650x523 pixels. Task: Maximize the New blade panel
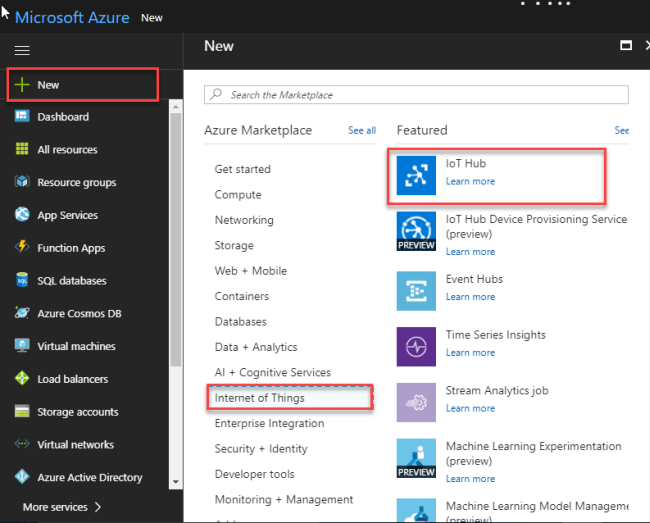pyautogui.click(x=626, y=46)
